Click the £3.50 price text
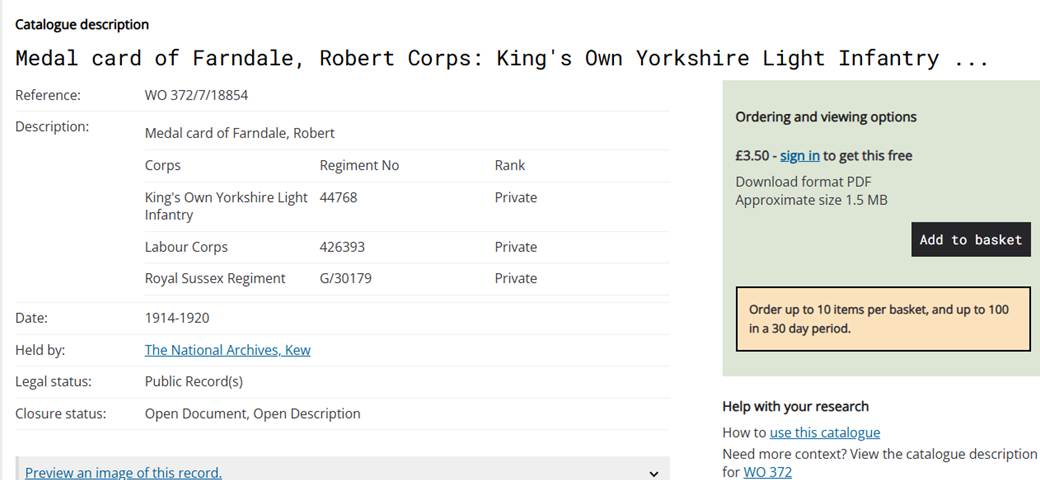The image size is (1040, 480). click(752, 156)
